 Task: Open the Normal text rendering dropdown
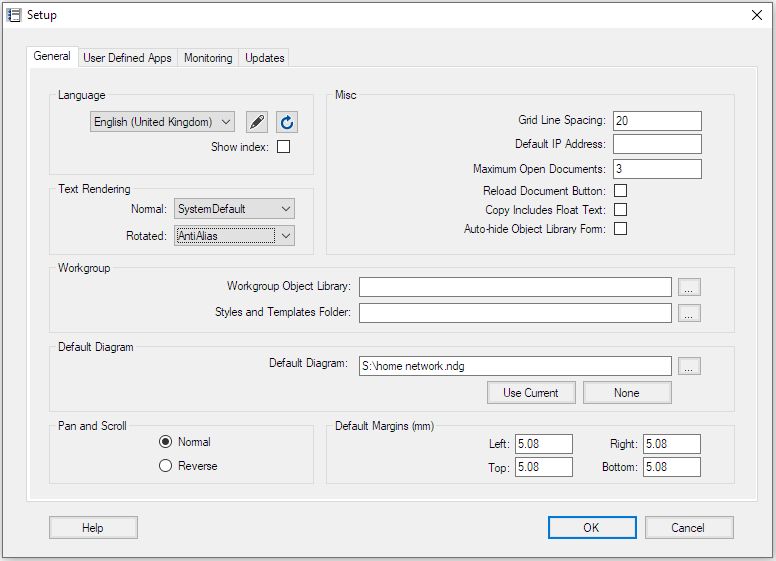234,209
